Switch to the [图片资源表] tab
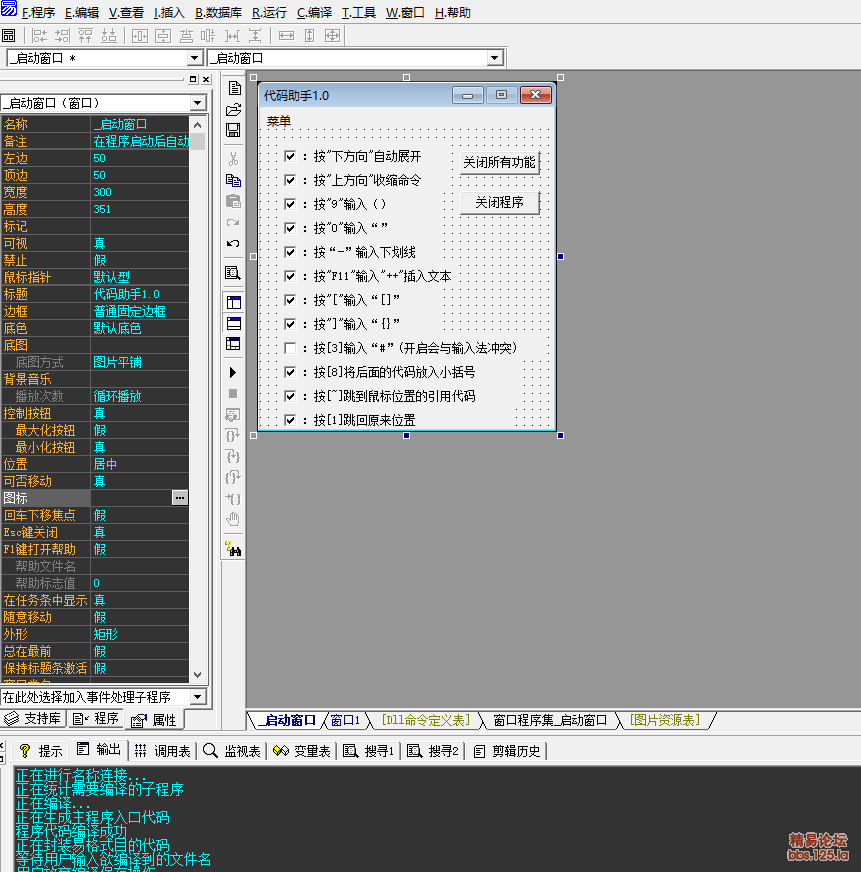Image resolution: width=861 pixels, height=872 pixels. click(664, 721)
